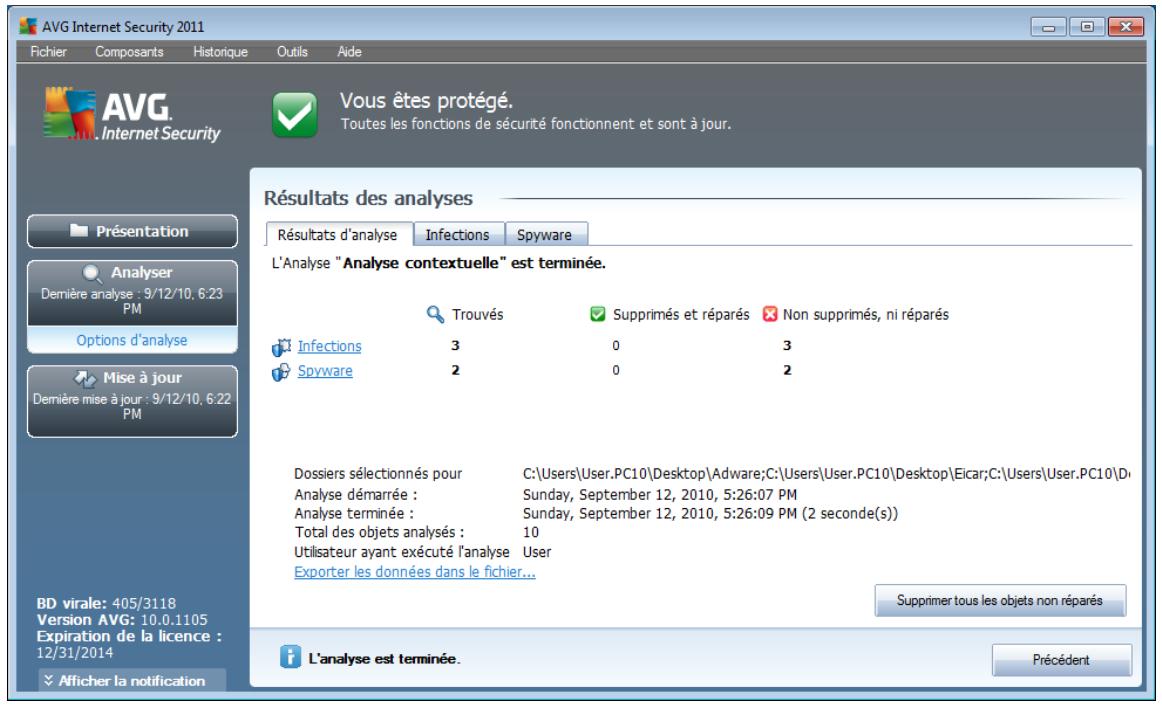Click the Analyse terminée date value
The width and height of the screenshot is (1162, 706).
710,513
